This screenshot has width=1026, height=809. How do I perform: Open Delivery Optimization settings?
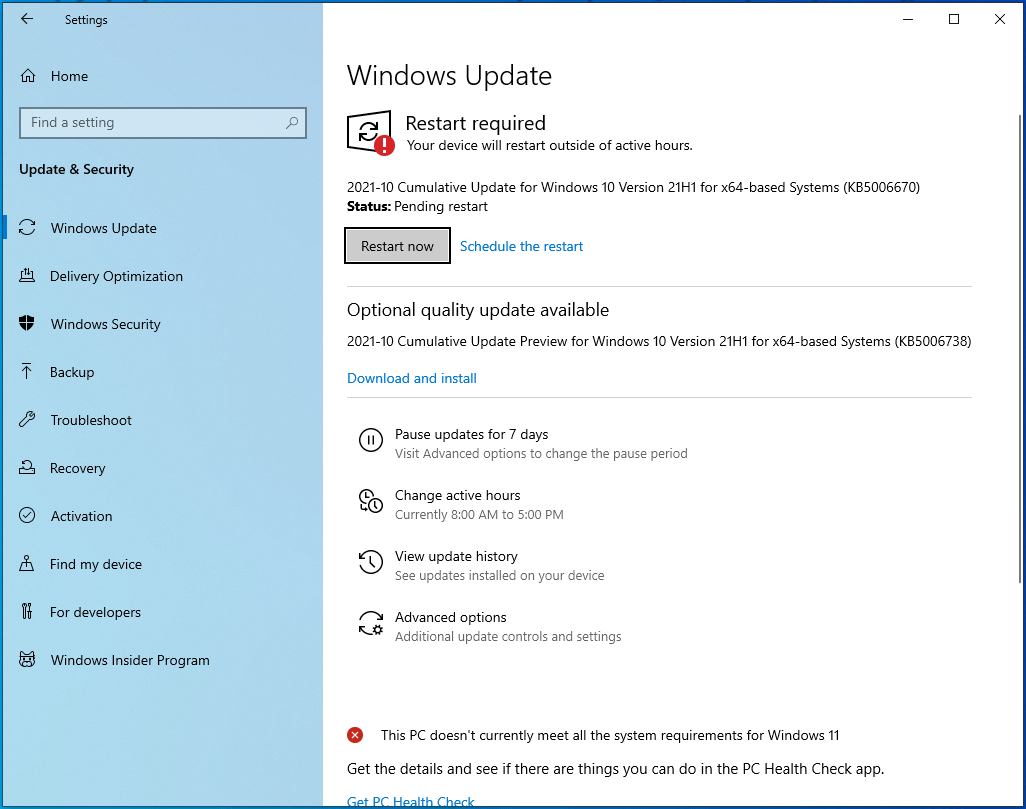117,276
